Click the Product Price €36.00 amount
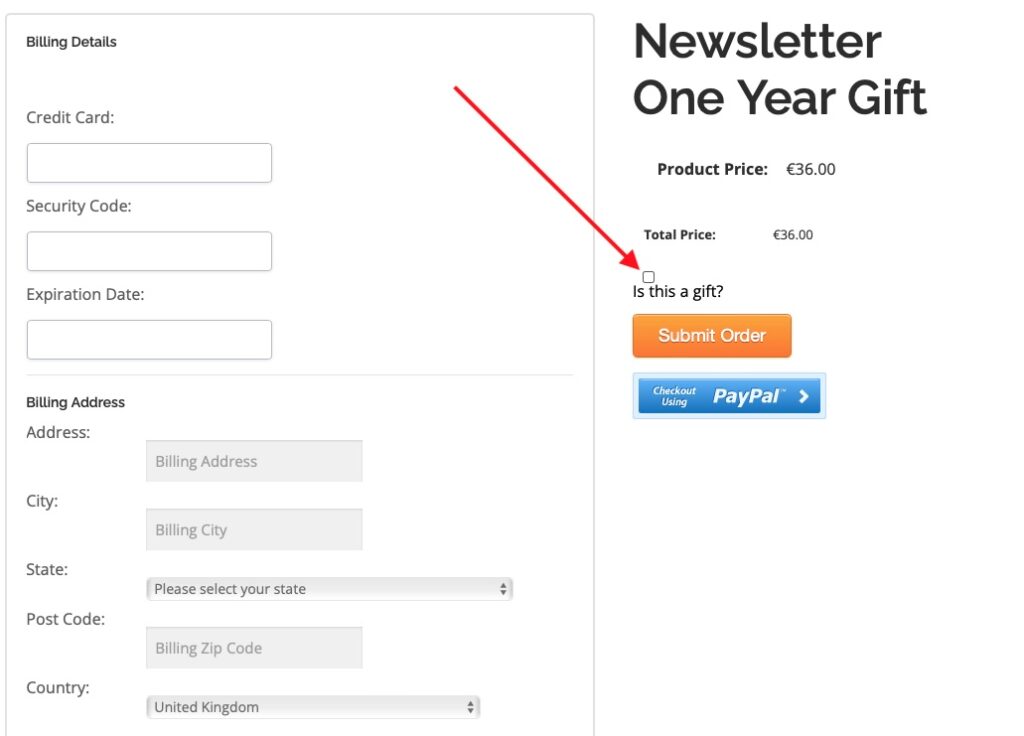Image resolution: width=1024 pixels, height=736 pixels. [x=810, y=169]
